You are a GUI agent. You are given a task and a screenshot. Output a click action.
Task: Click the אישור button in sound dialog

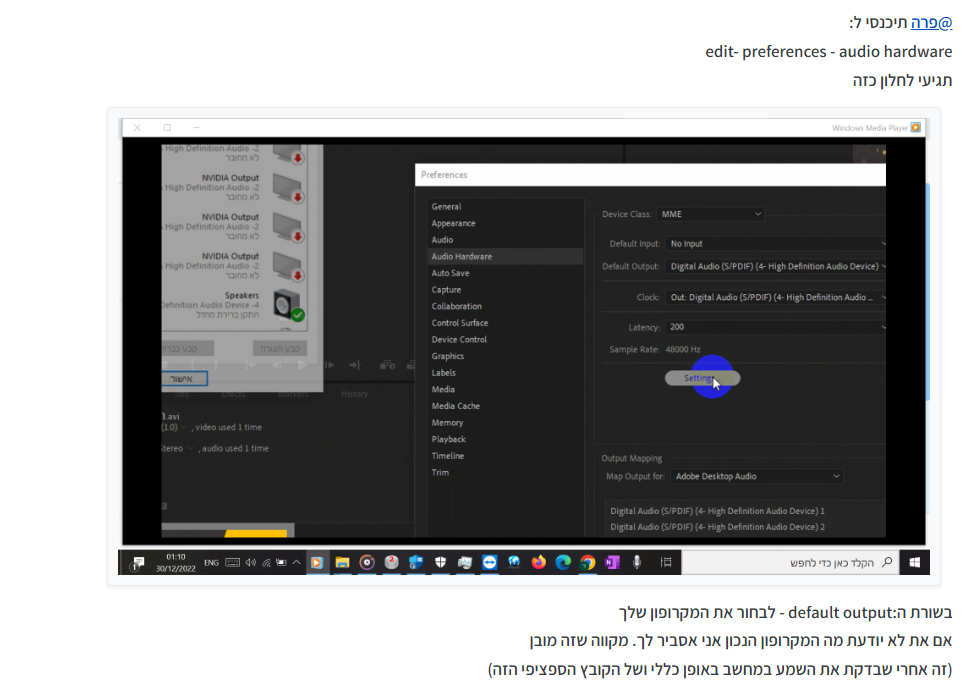coord(182,378)
